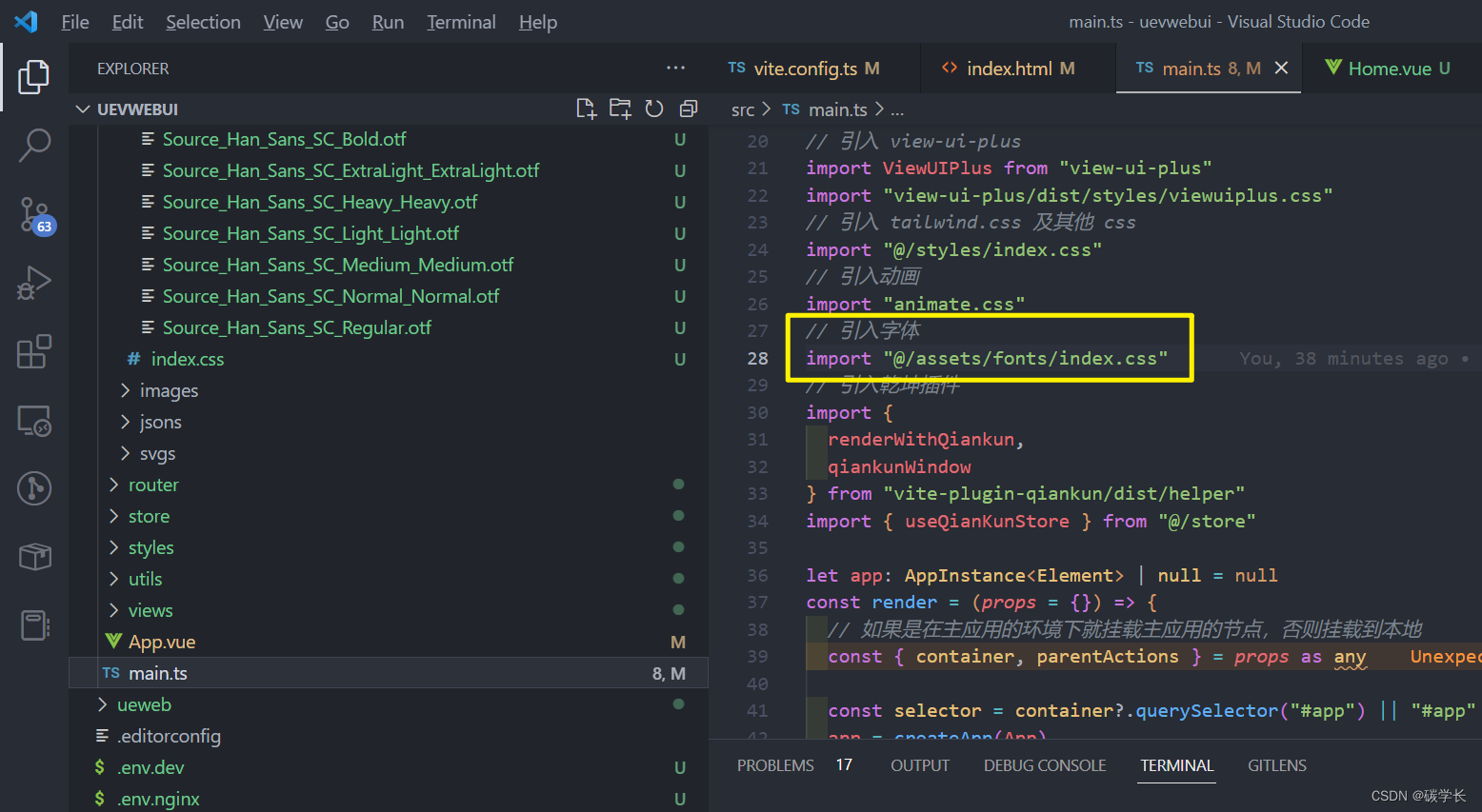This screenshot has height=812, width=1482.
Task: Open index.css in the fonts folder
Action: [x=188, y=359]
